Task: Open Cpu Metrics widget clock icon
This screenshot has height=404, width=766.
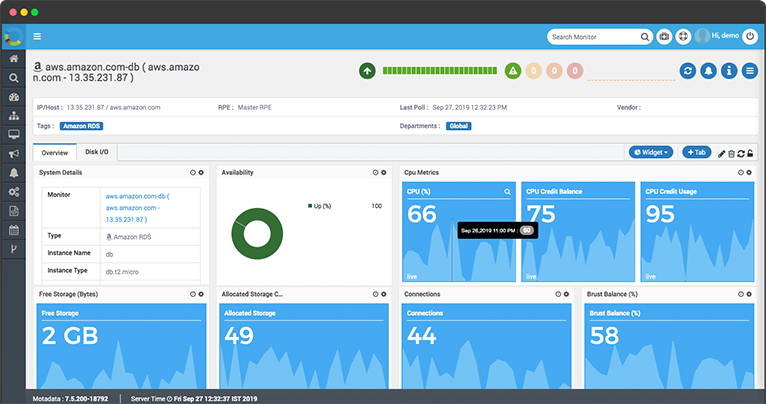Action: [741, 172]
